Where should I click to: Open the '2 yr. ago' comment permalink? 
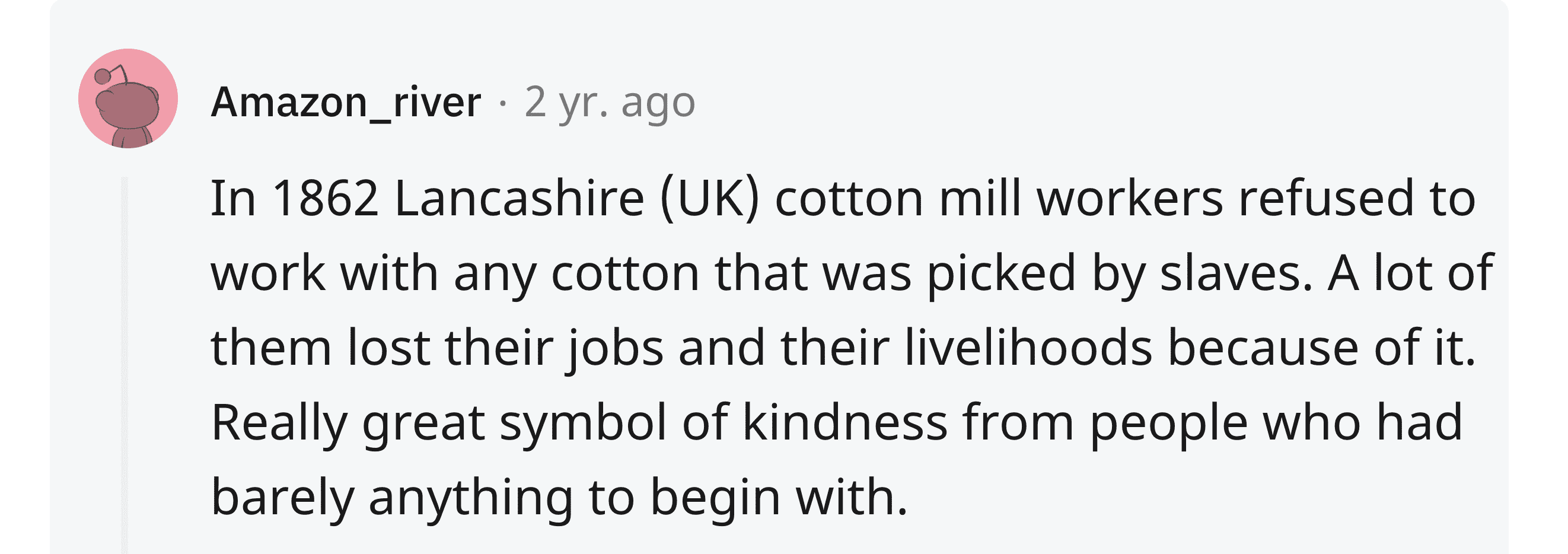(x=609, y=102)
